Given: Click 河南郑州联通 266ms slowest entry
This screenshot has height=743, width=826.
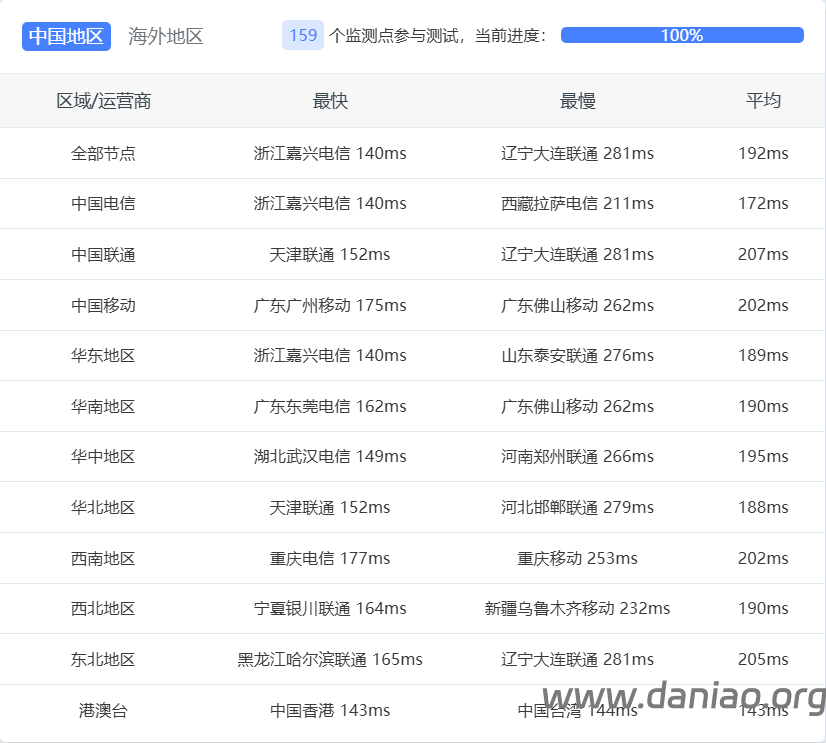Looking at the screenshot, I should pos(577,456).
